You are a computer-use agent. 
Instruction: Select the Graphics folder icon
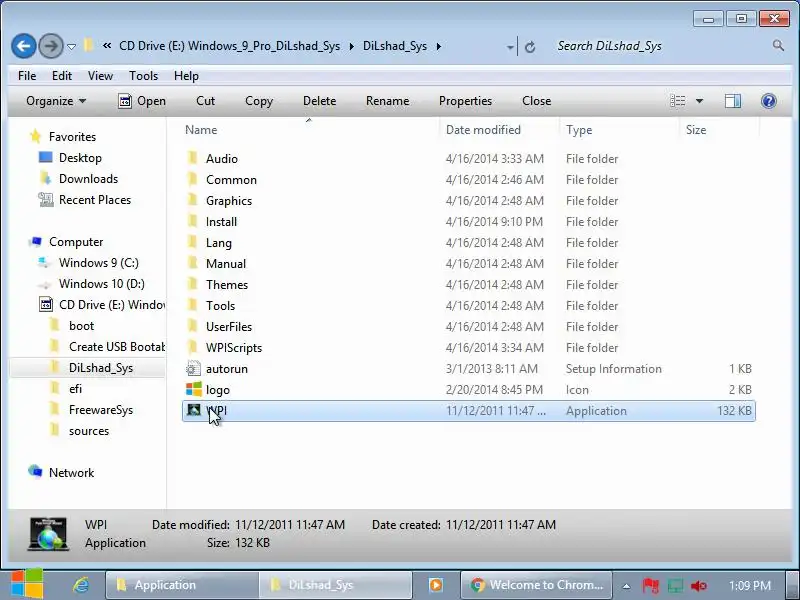click(x=193, y=200)
